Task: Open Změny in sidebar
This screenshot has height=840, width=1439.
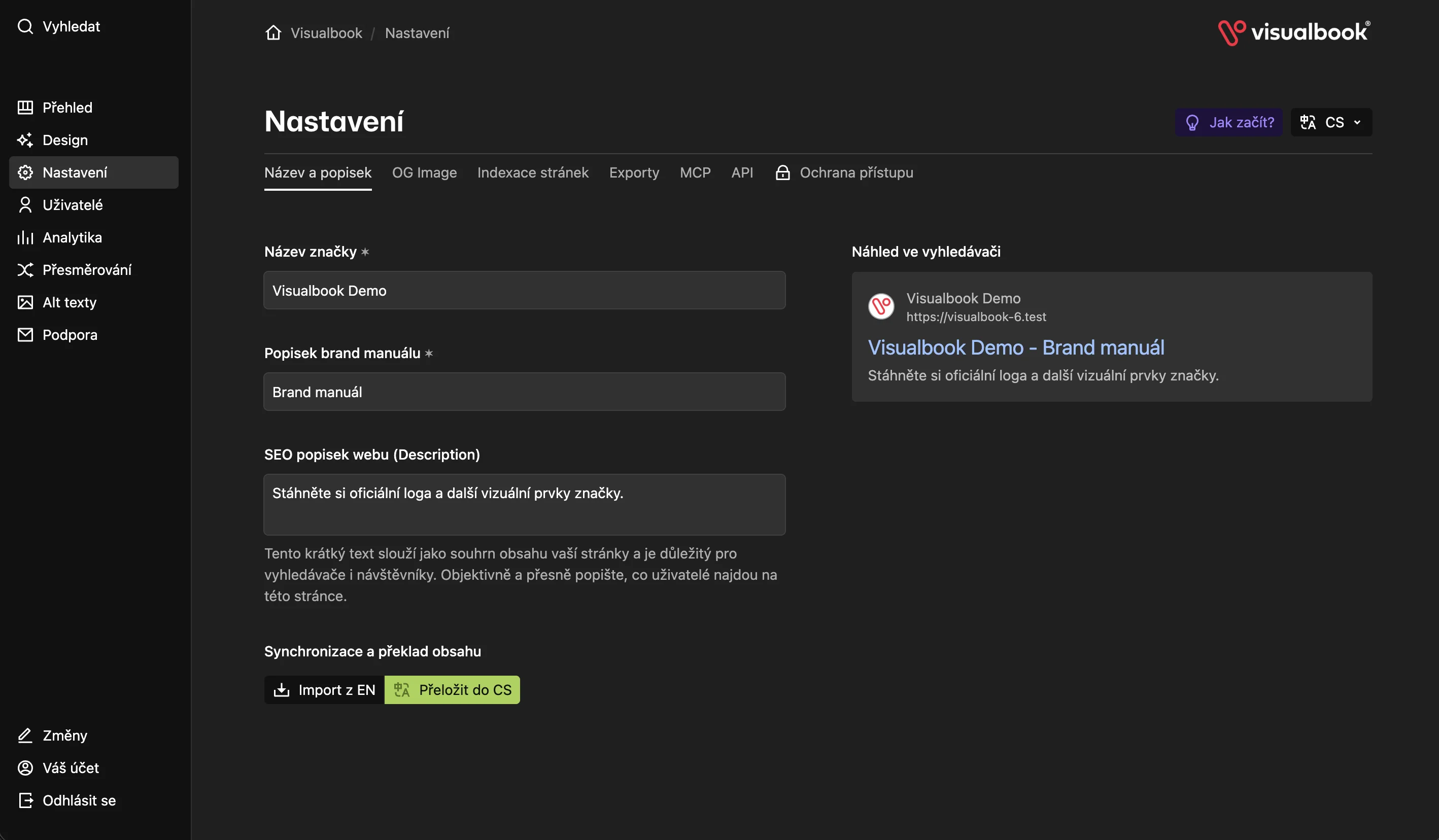Action: click(94, 736)
